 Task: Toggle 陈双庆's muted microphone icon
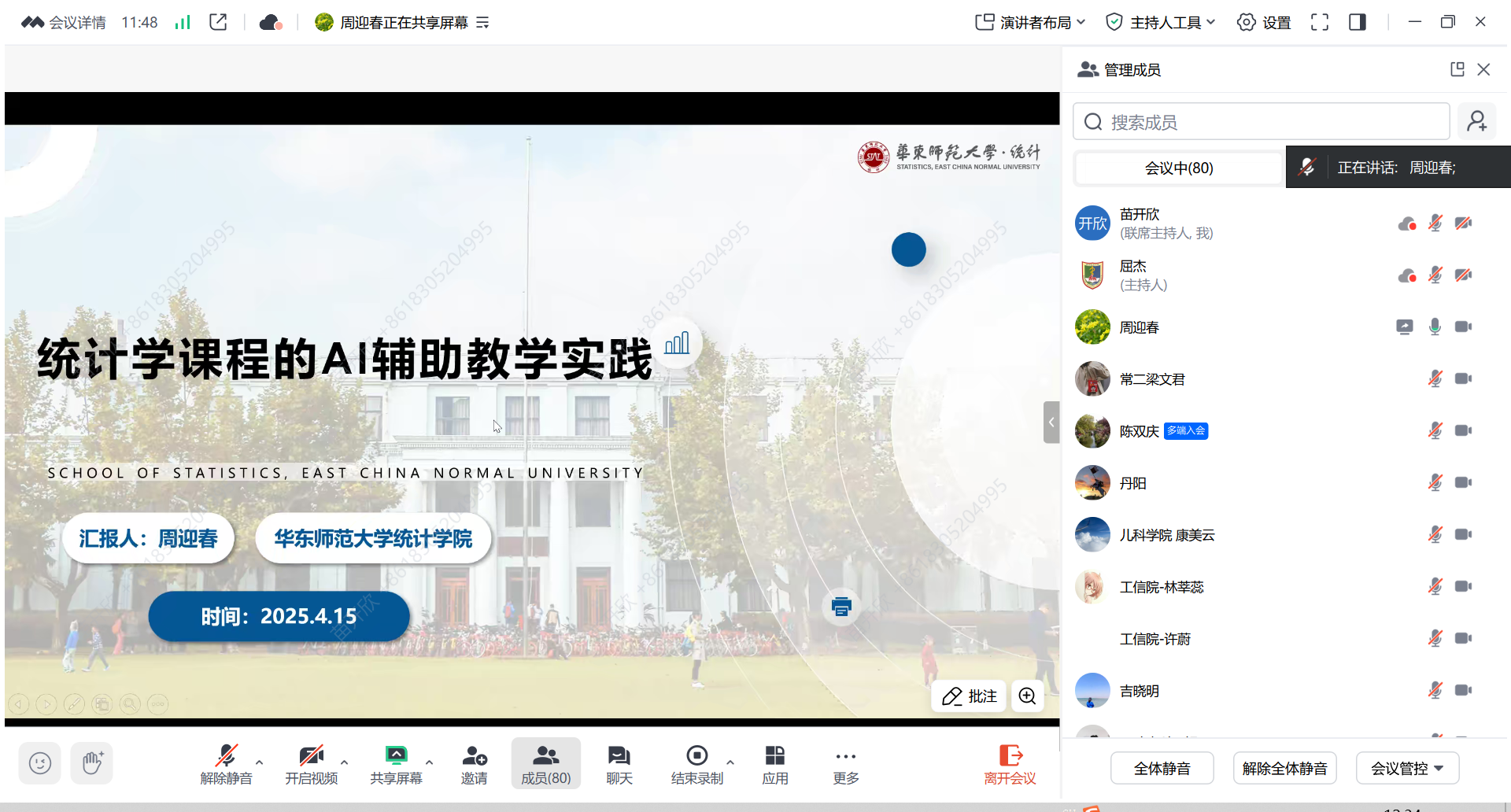(x=1435, y=431)
